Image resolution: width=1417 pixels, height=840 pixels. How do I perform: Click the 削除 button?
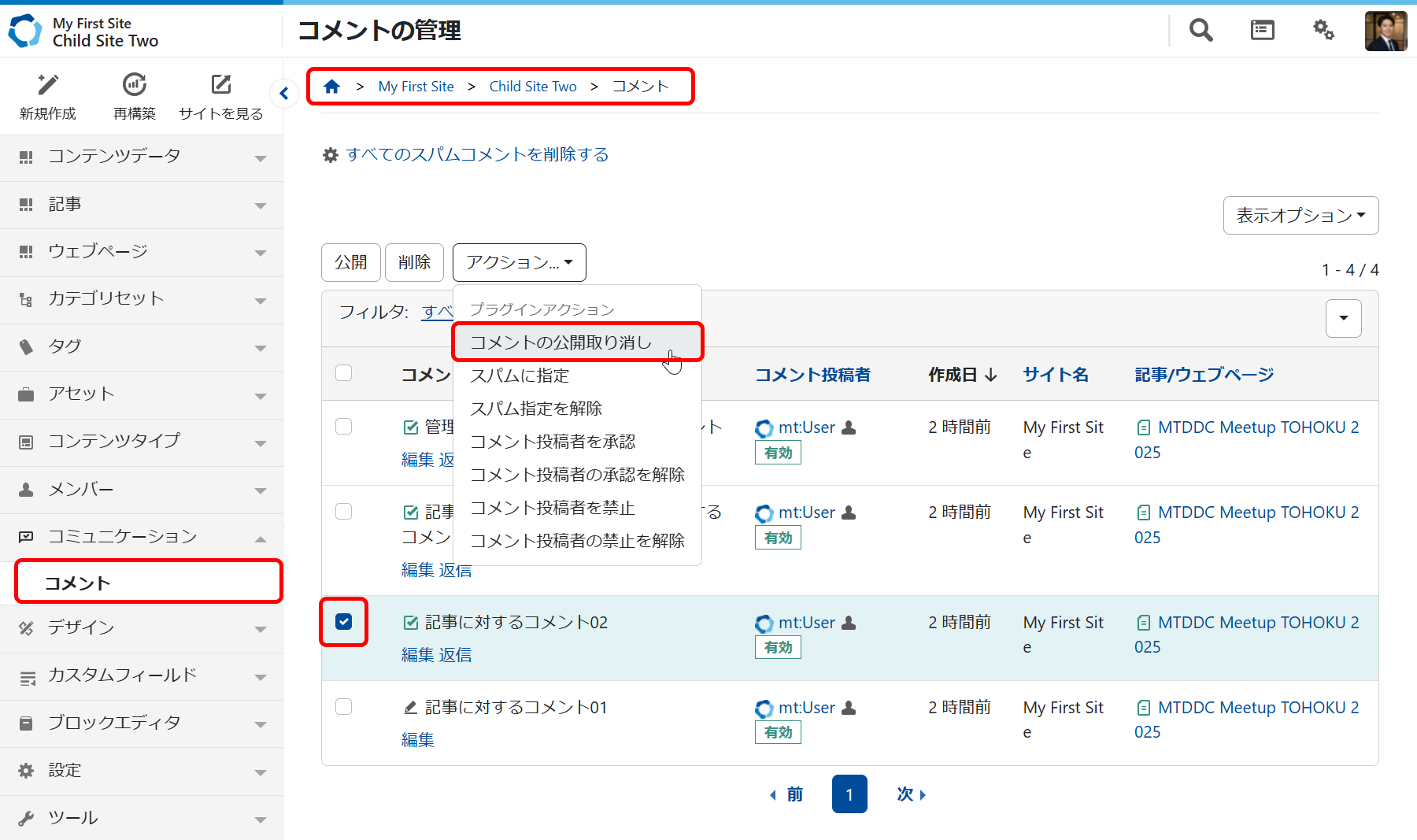(414, 262)
